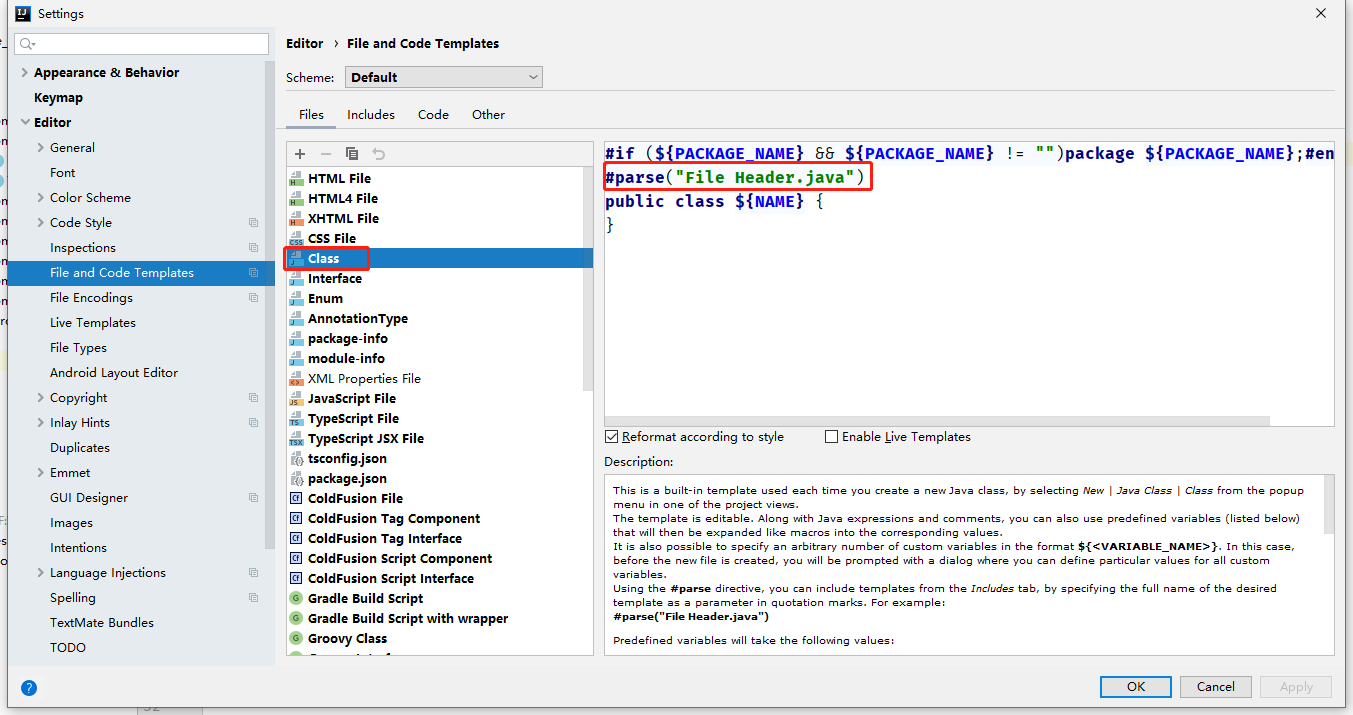Expand the Language Injections node
This screenshot has width=1353, height=715.
click(x=41, y=573)
